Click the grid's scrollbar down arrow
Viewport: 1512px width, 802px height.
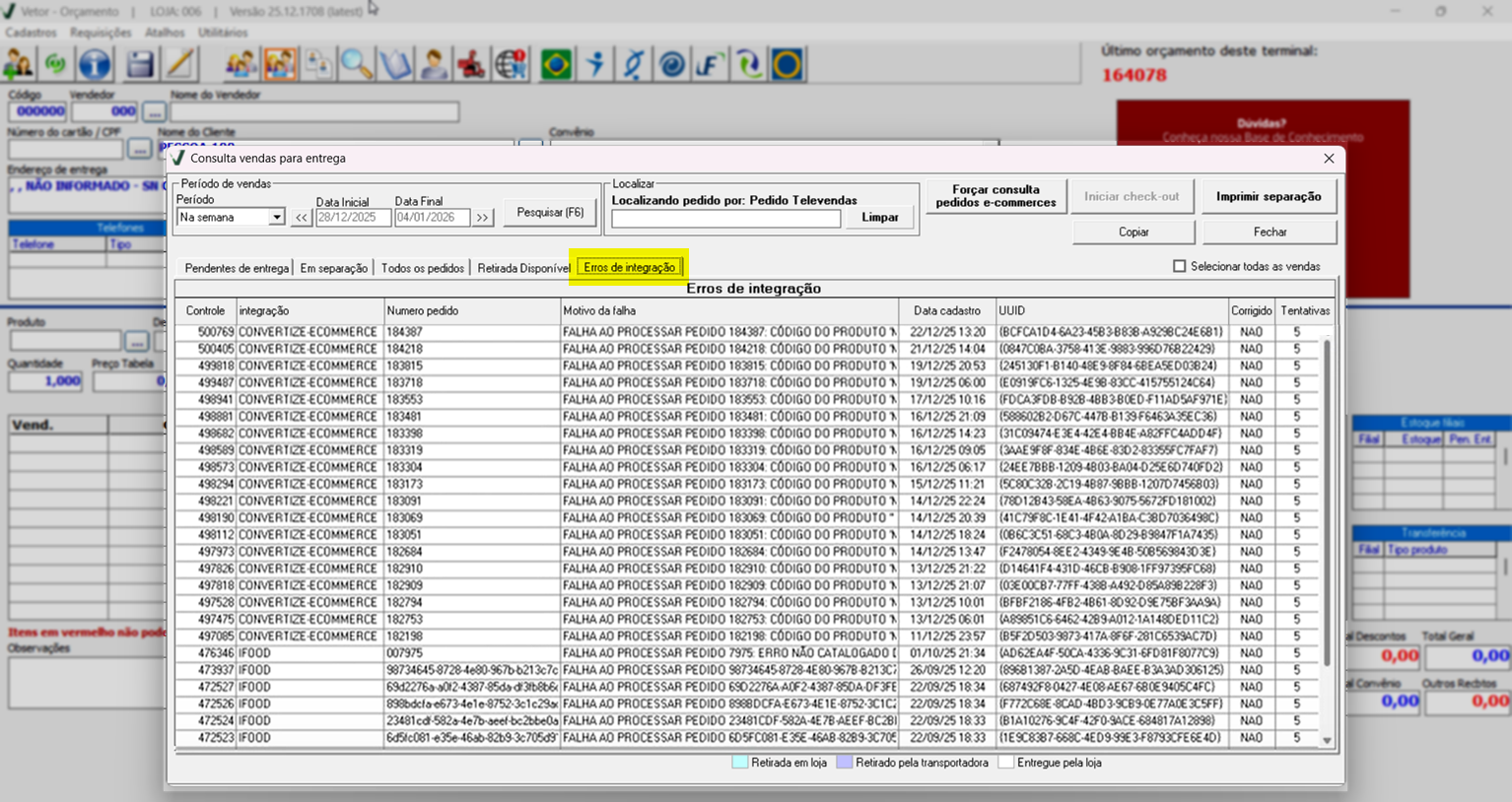click(x=1327, y=741)
